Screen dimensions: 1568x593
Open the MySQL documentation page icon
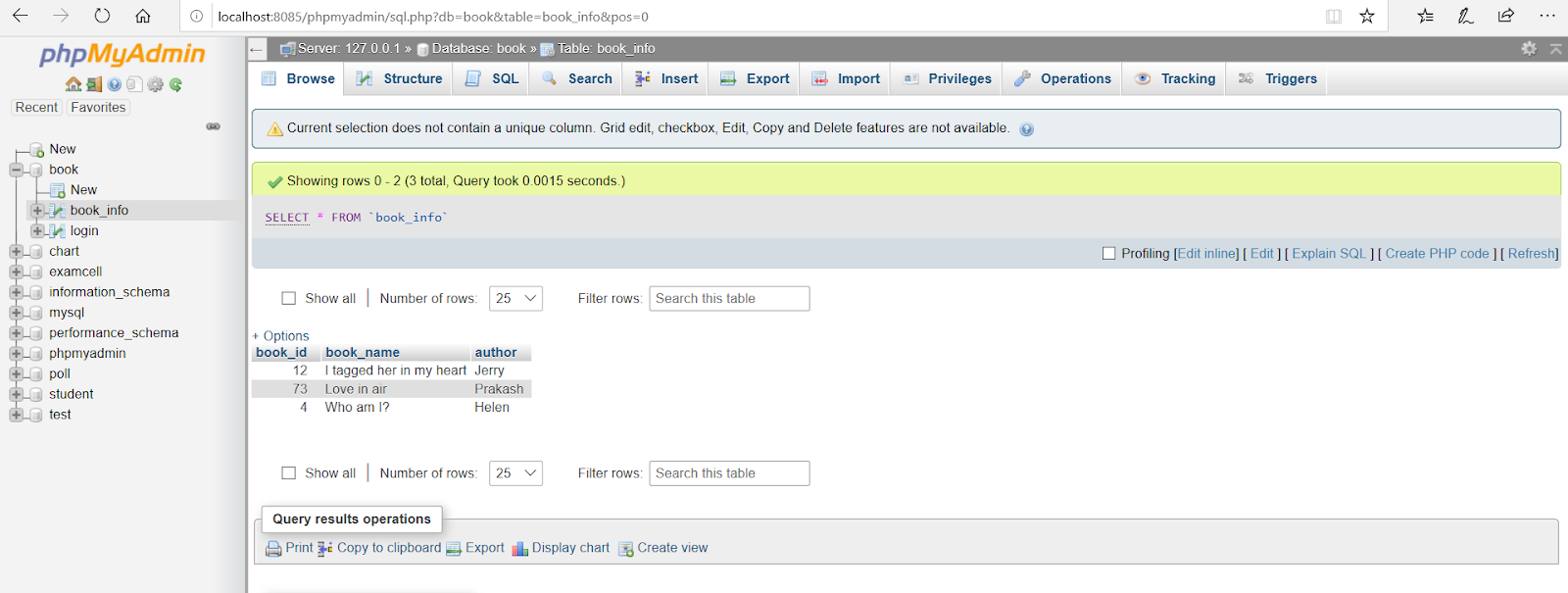tap(134, 84)
